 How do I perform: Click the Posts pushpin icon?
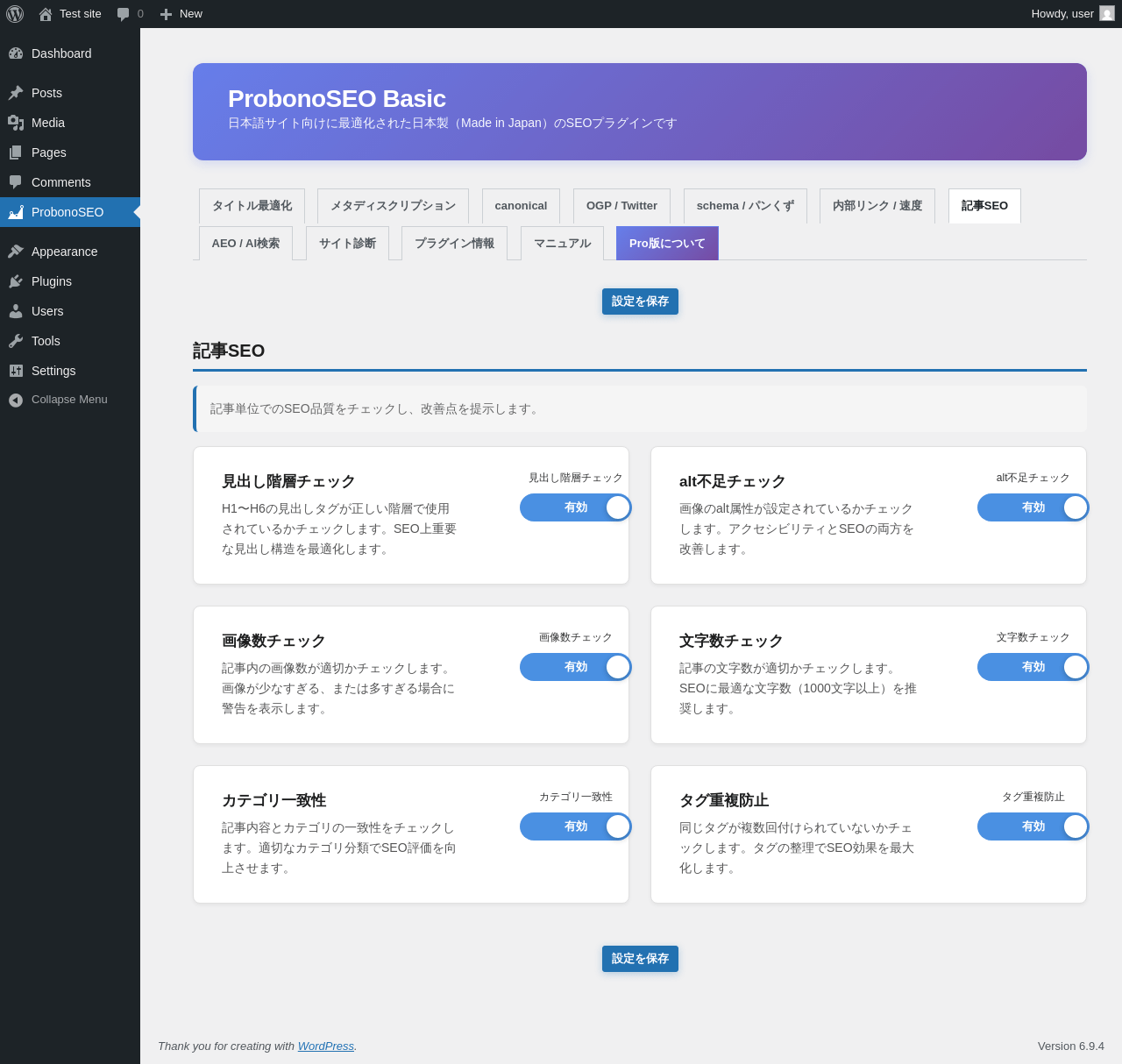tap(16, 93)
